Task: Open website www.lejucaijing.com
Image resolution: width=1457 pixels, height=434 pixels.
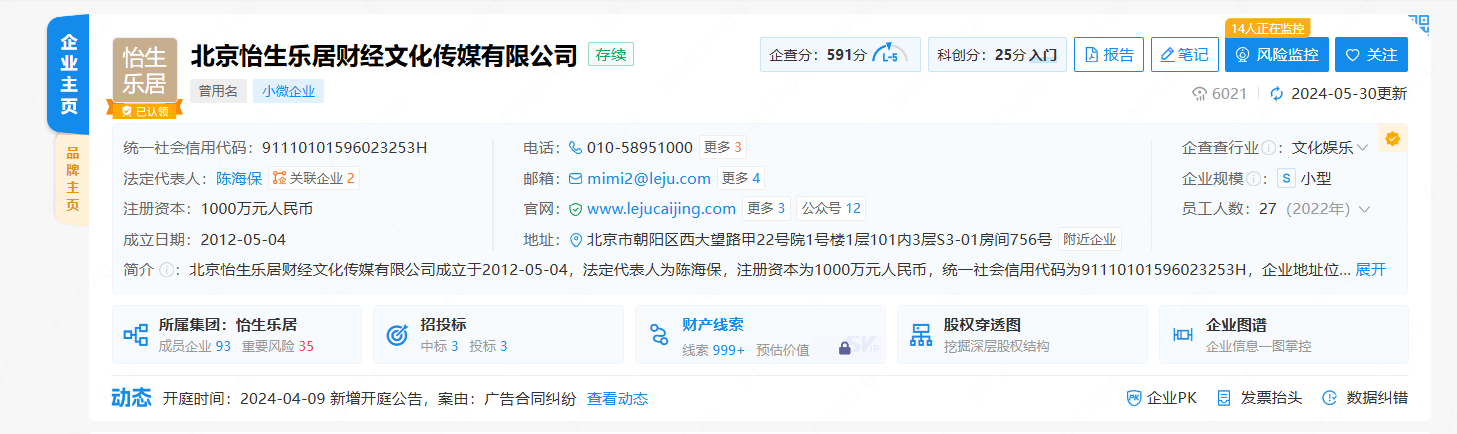Action: [x=661, y=209]
